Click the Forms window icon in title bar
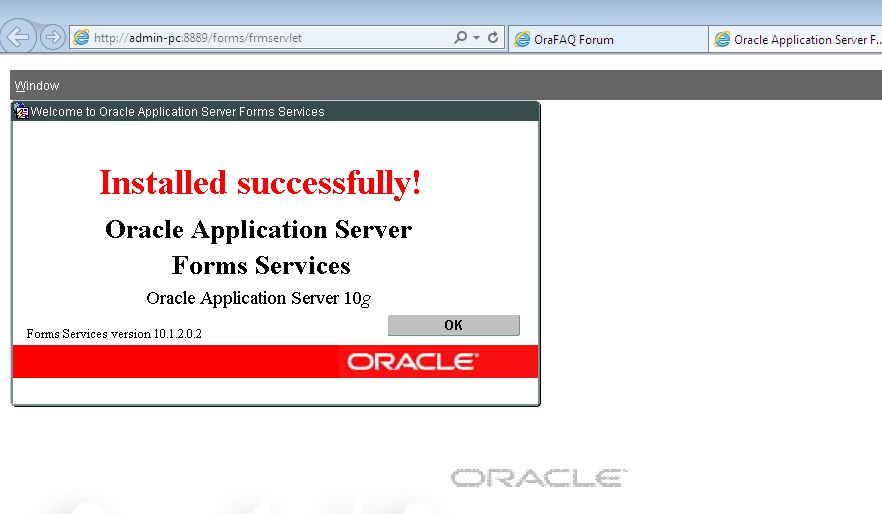This screenshot has width=882, height=514. 21,112
